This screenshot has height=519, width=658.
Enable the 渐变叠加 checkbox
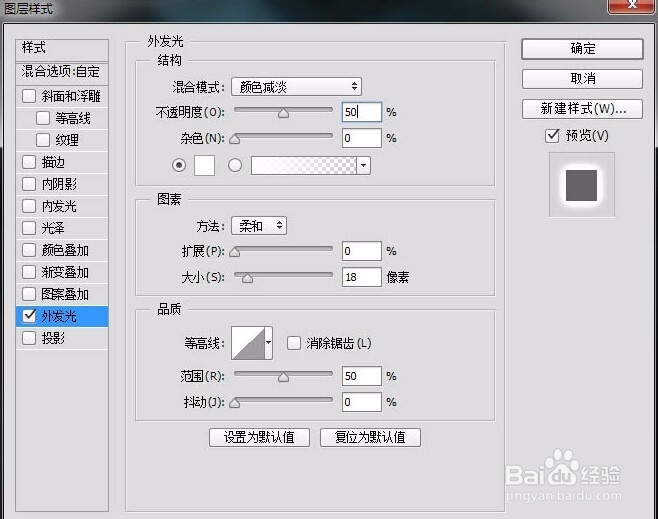point(29,272)
